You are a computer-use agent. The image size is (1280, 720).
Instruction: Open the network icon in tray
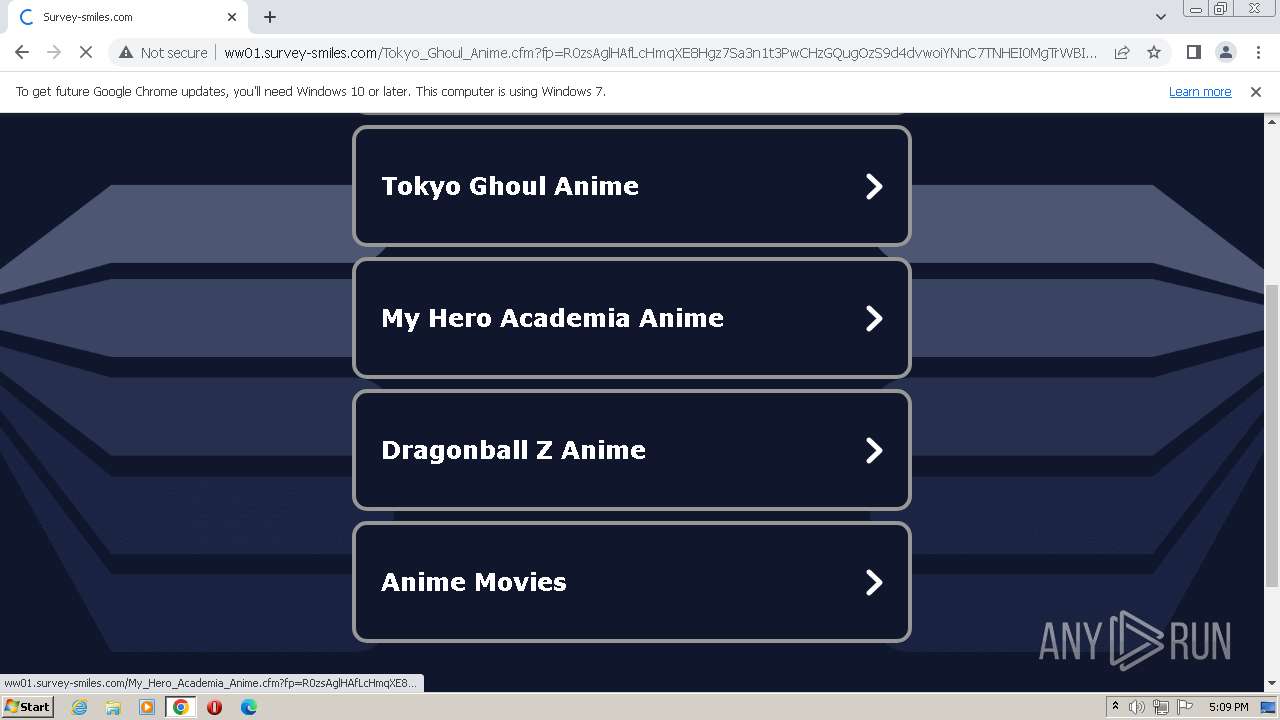[1161, 707]
